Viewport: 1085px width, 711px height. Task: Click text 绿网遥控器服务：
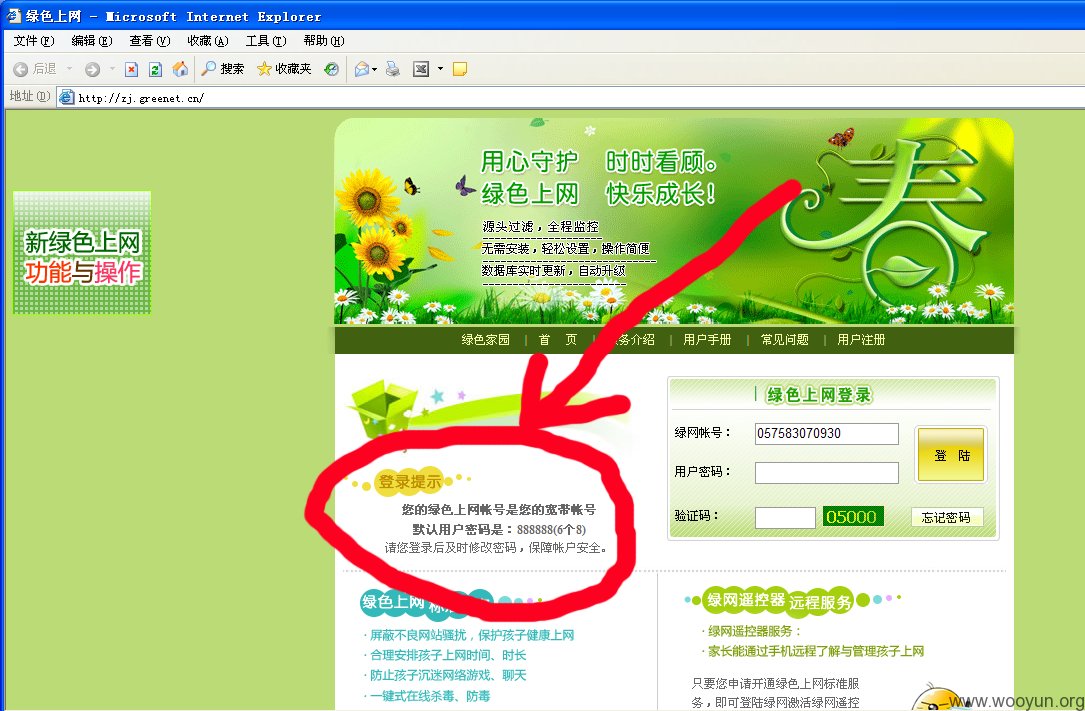tap(755, 631)
